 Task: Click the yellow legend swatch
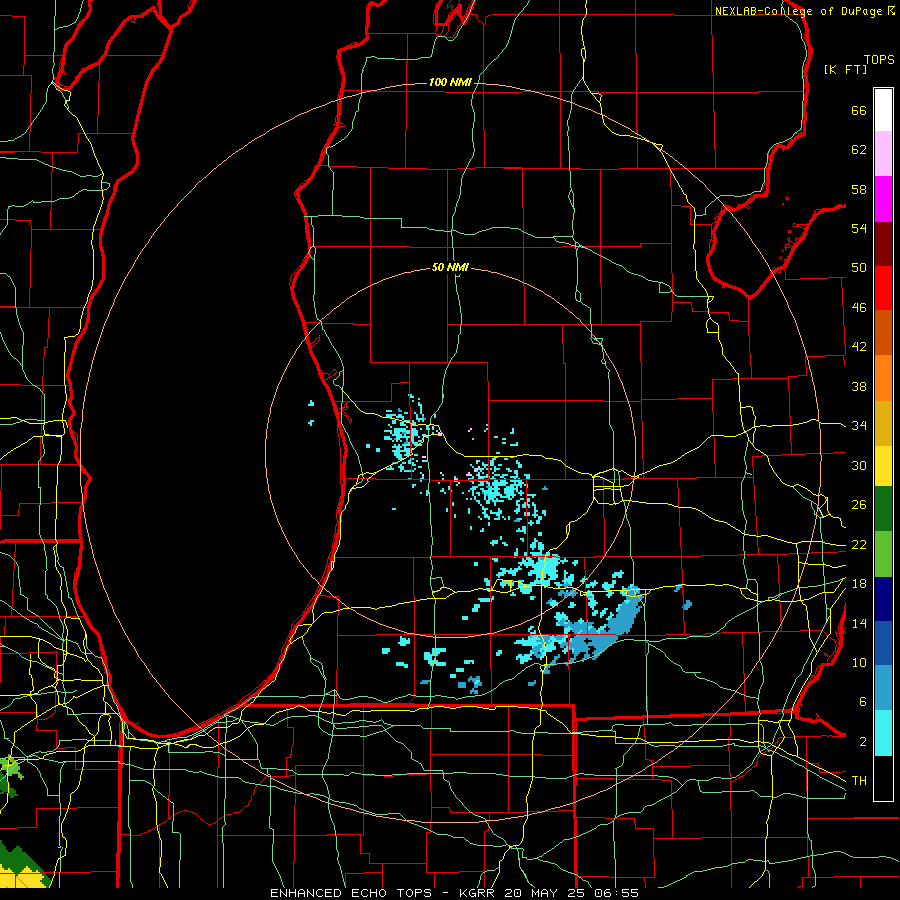pos(883,466)
